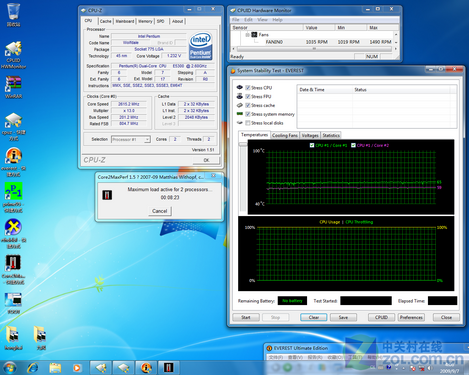Open the About tab in CPU-Z
The width and height of the screenshot is (469, 375).
[177, 21]
